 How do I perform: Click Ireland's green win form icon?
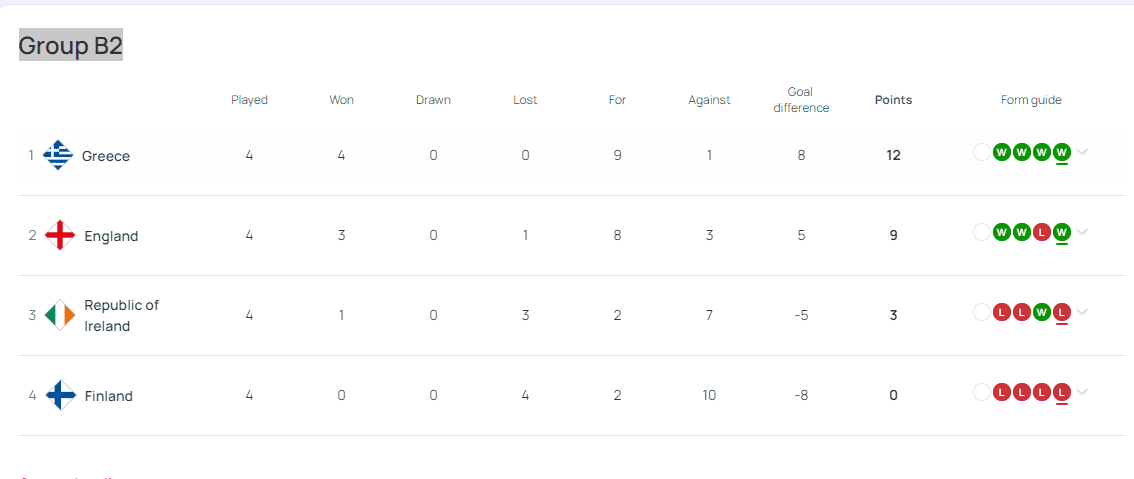tap(1042, 312)
